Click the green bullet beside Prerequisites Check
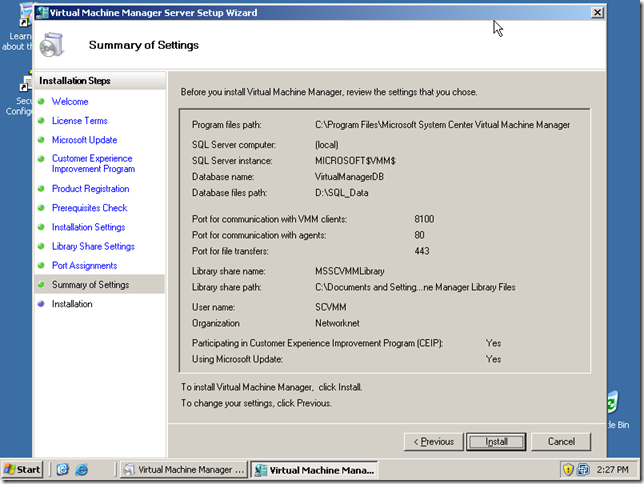The height and width of the screenshot is (484, 644). 41,208
